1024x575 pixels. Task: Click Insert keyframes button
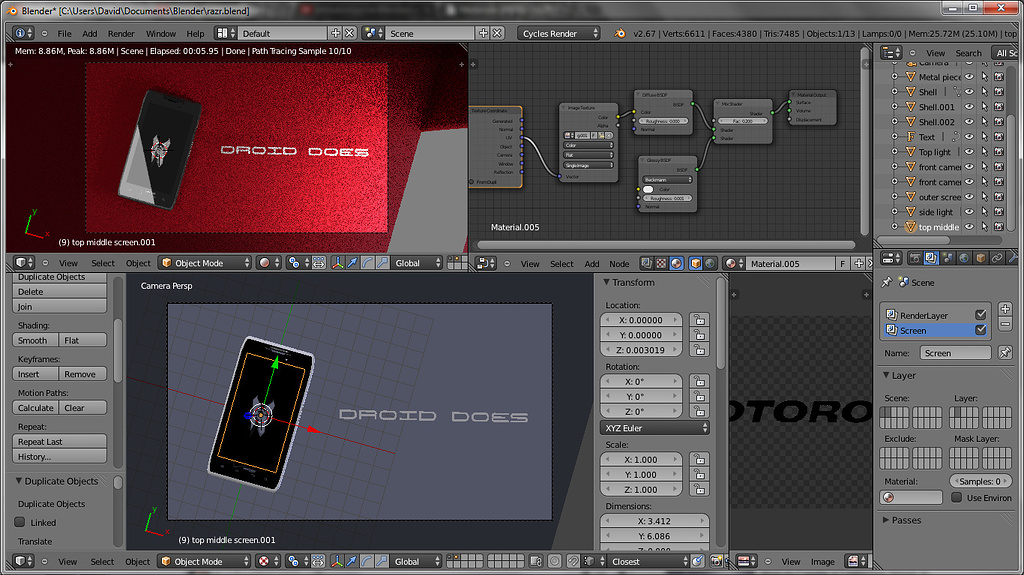[35, 374]
